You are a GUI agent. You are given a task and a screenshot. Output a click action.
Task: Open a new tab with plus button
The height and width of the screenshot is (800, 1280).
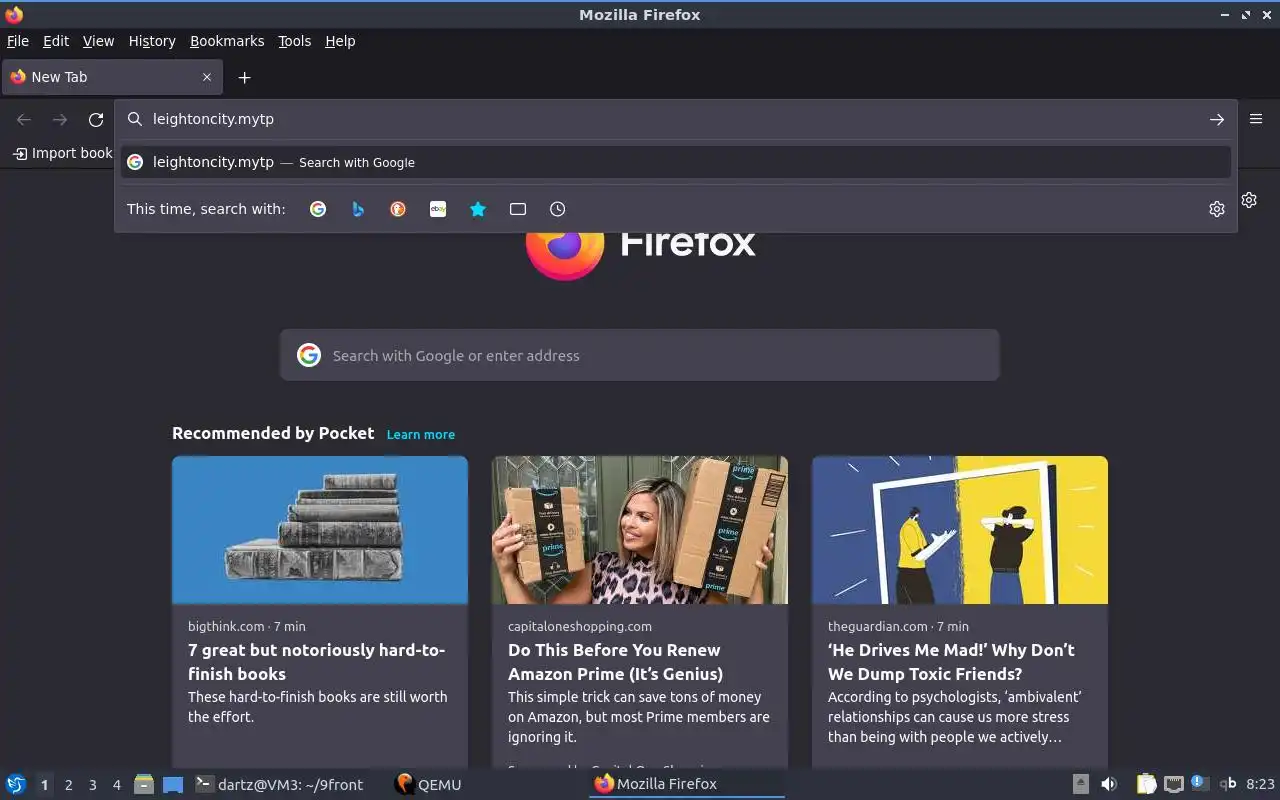tap(244, 77)
